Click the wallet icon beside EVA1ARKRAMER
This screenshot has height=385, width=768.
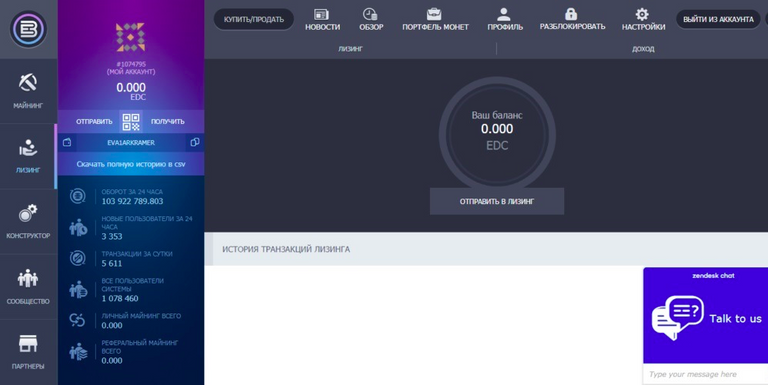click(x=67, y=143)
